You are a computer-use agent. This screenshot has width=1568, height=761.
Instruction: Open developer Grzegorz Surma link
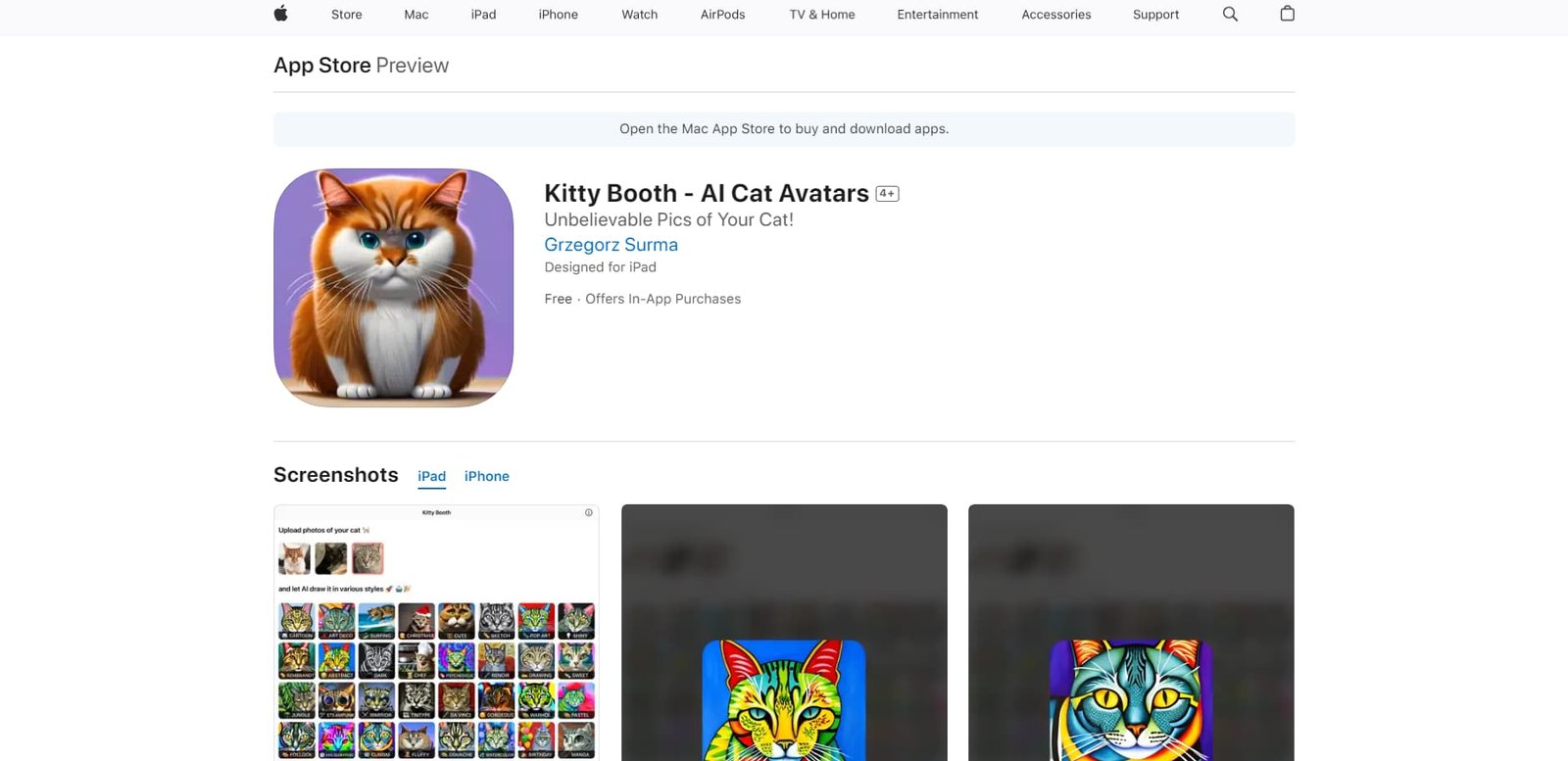point(612,245)
